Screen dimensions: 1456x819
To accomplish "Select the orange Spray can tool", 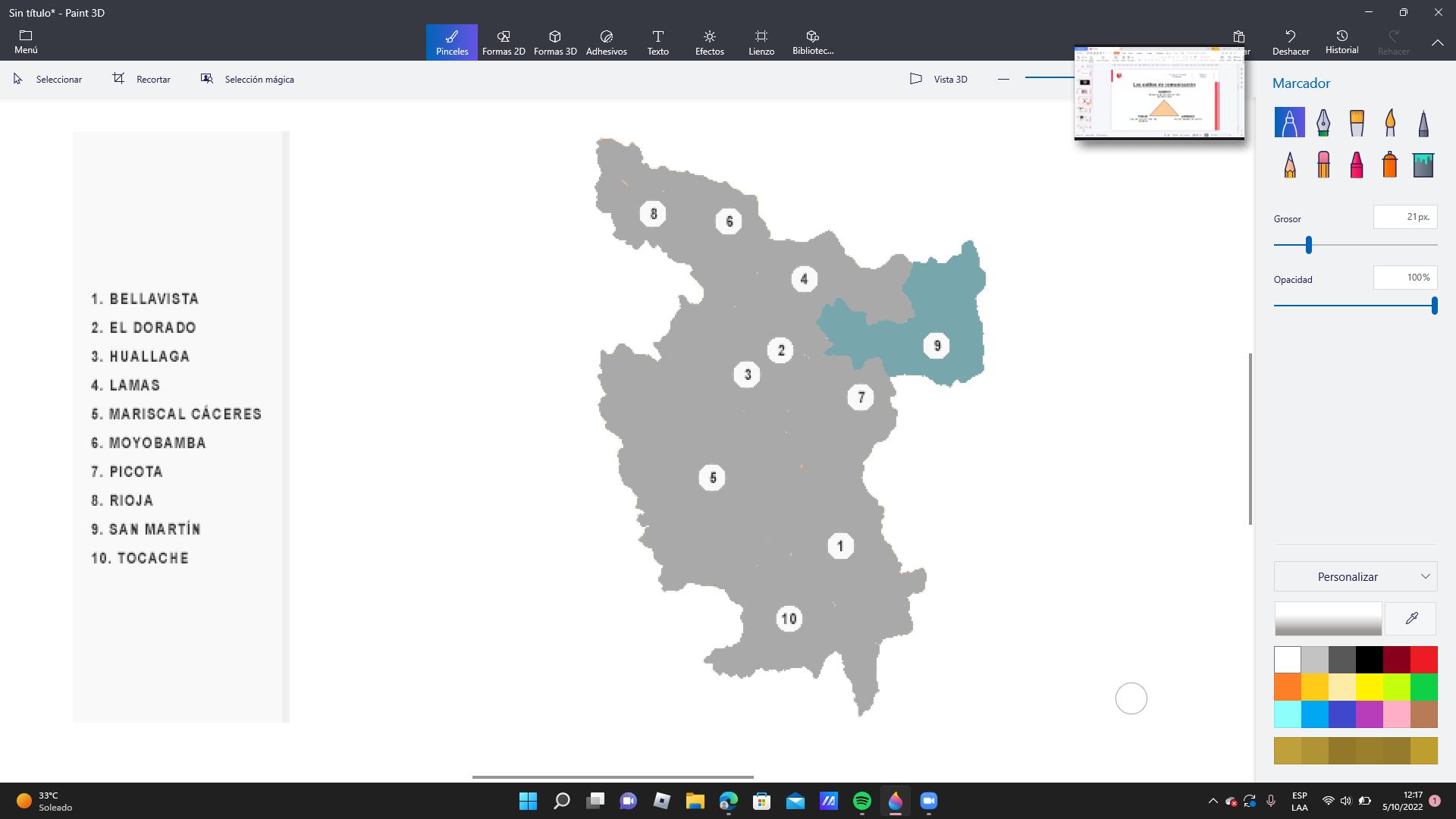I will [1390, 165].
